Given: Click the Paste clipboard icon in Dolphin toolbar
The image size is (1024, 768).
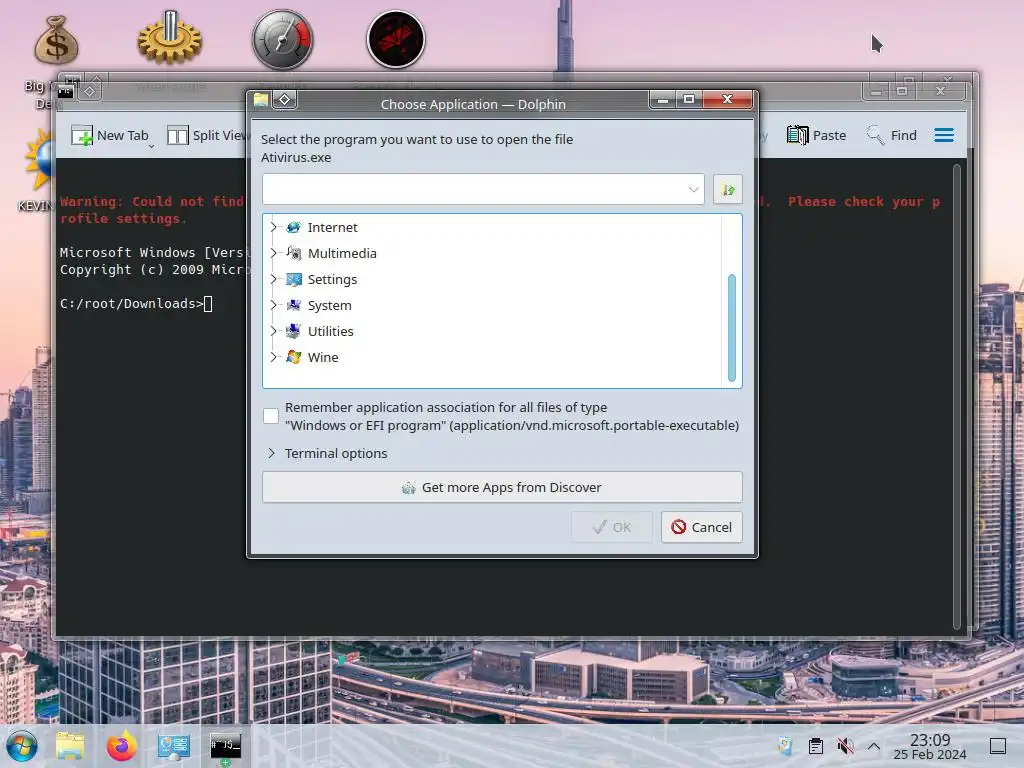Looking at the screenshot, I should [x=797, y=135].
